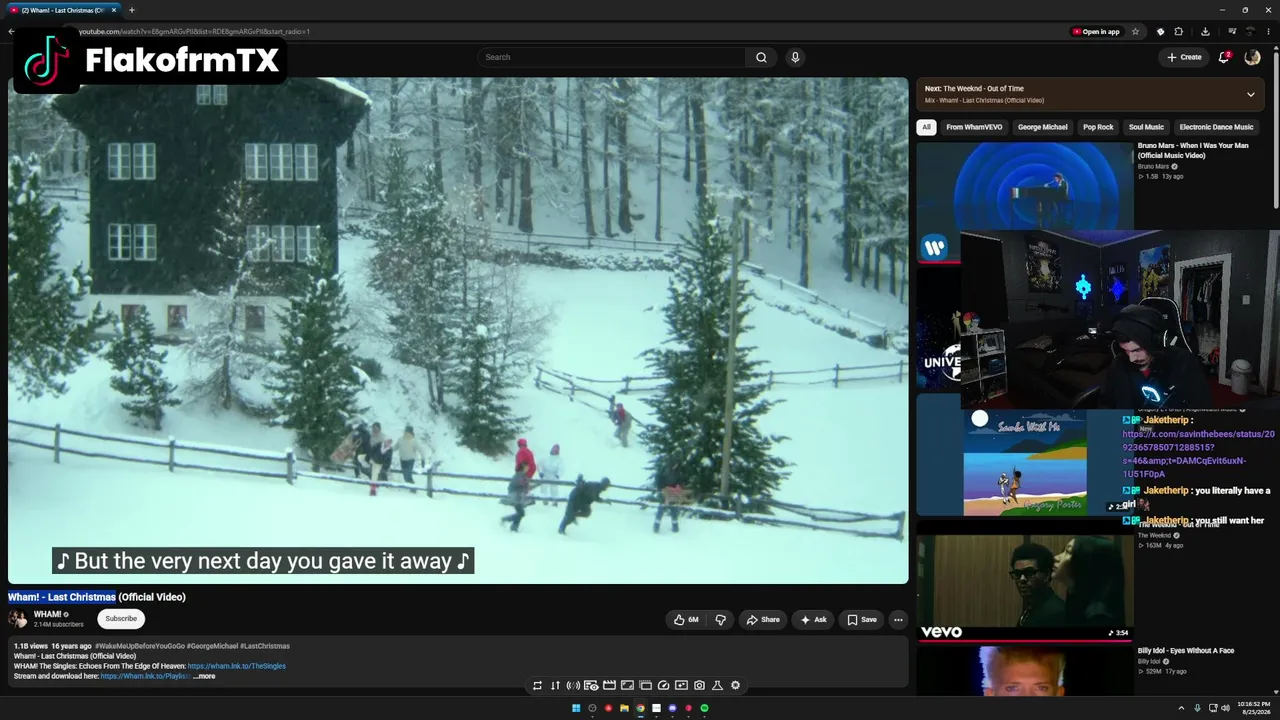Viewport: 1280px width, 720px height.
Task: Dislike the Last Christmas video
Action: click(x=720, y=620)
